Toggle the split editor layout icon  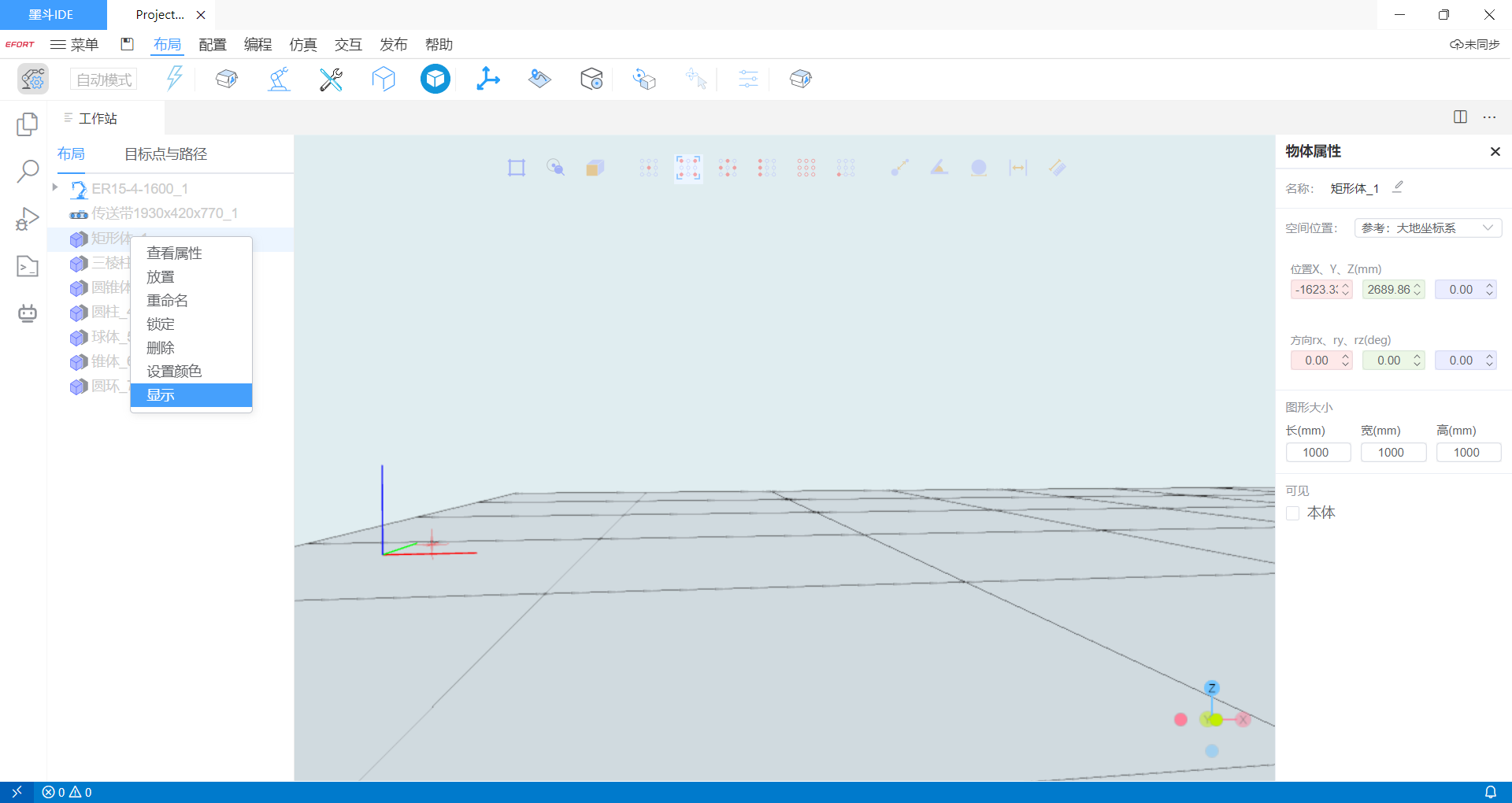coord(1460,117)
